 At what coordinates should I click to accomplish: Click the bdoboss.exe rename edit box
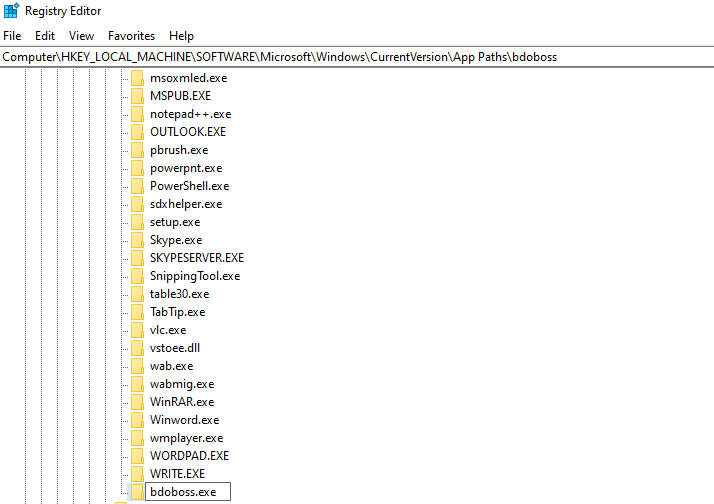(x=188, y=492)
